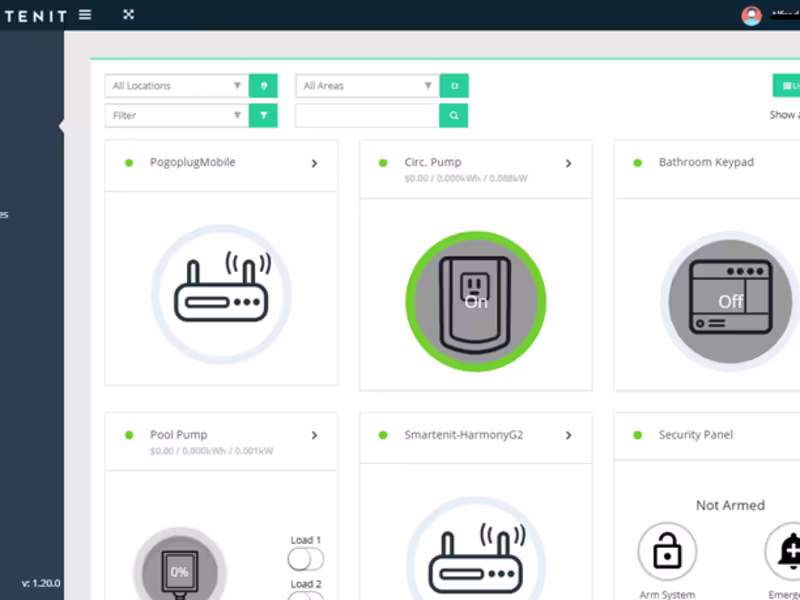Click the PogoplugMobile green status dot
Image resolution: width=800 pixels, height=600 pixels.
(129, 163)
